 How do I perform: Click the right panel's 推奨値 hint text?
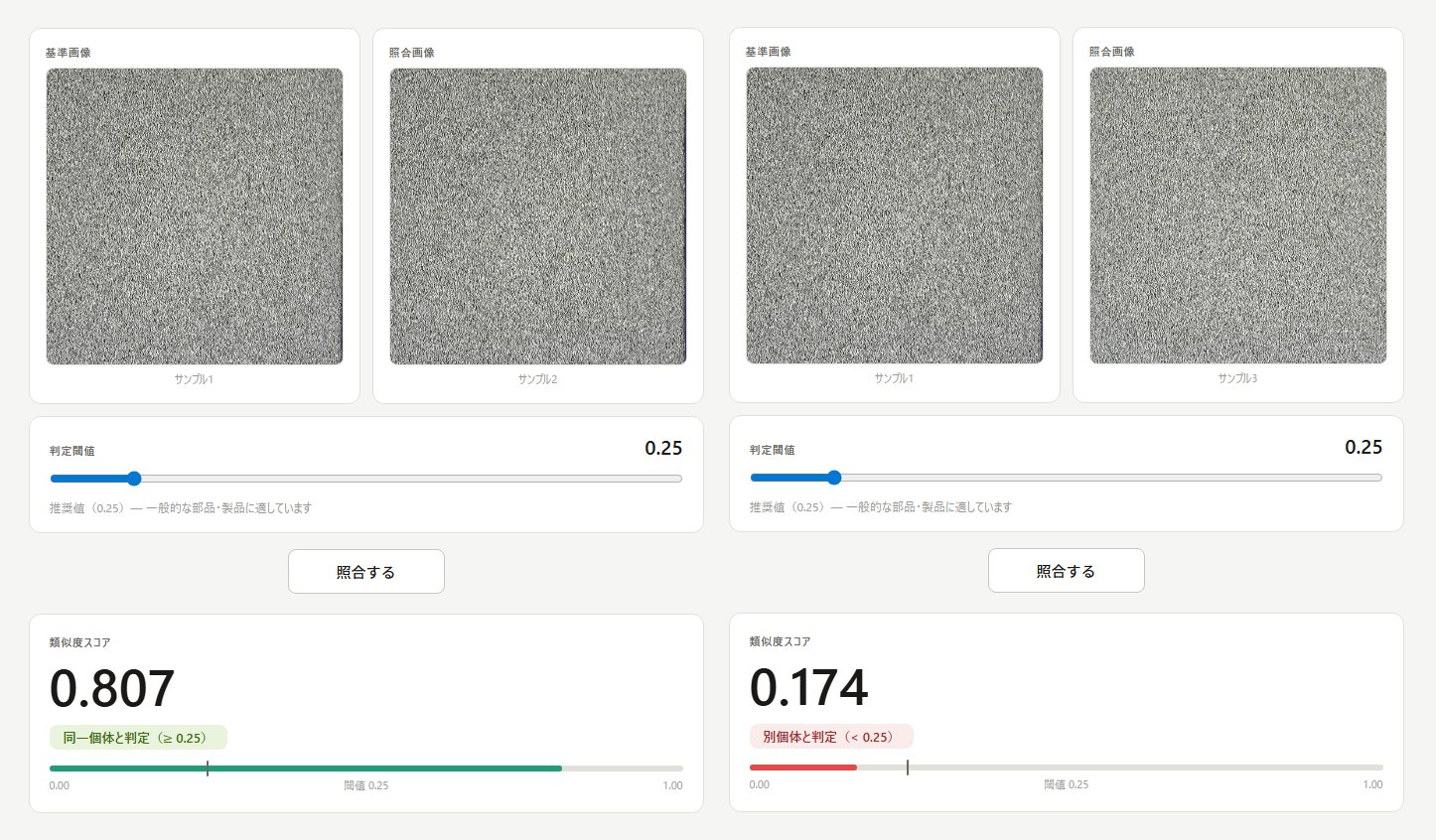point(881,507)
